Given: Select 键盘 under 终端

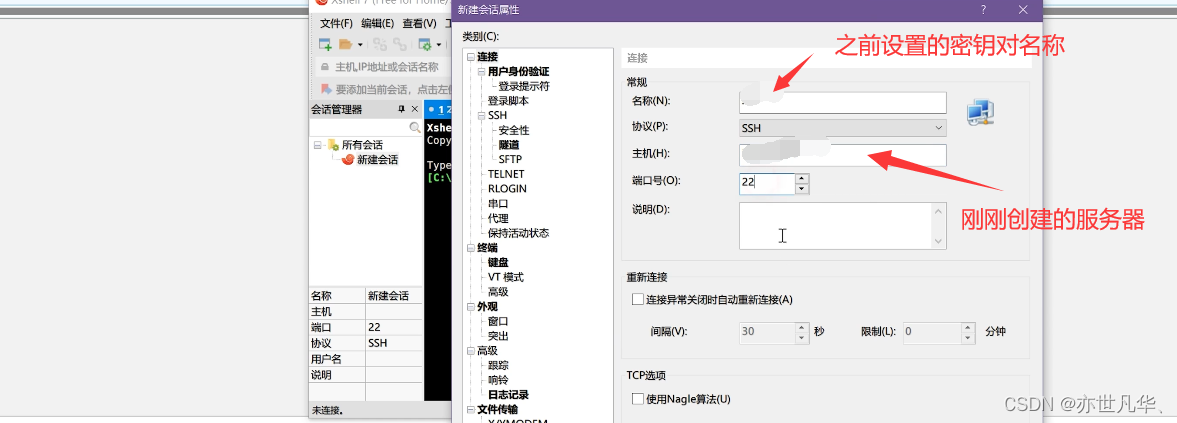Looking at the screenshot, I should click(x=498, y=262).
